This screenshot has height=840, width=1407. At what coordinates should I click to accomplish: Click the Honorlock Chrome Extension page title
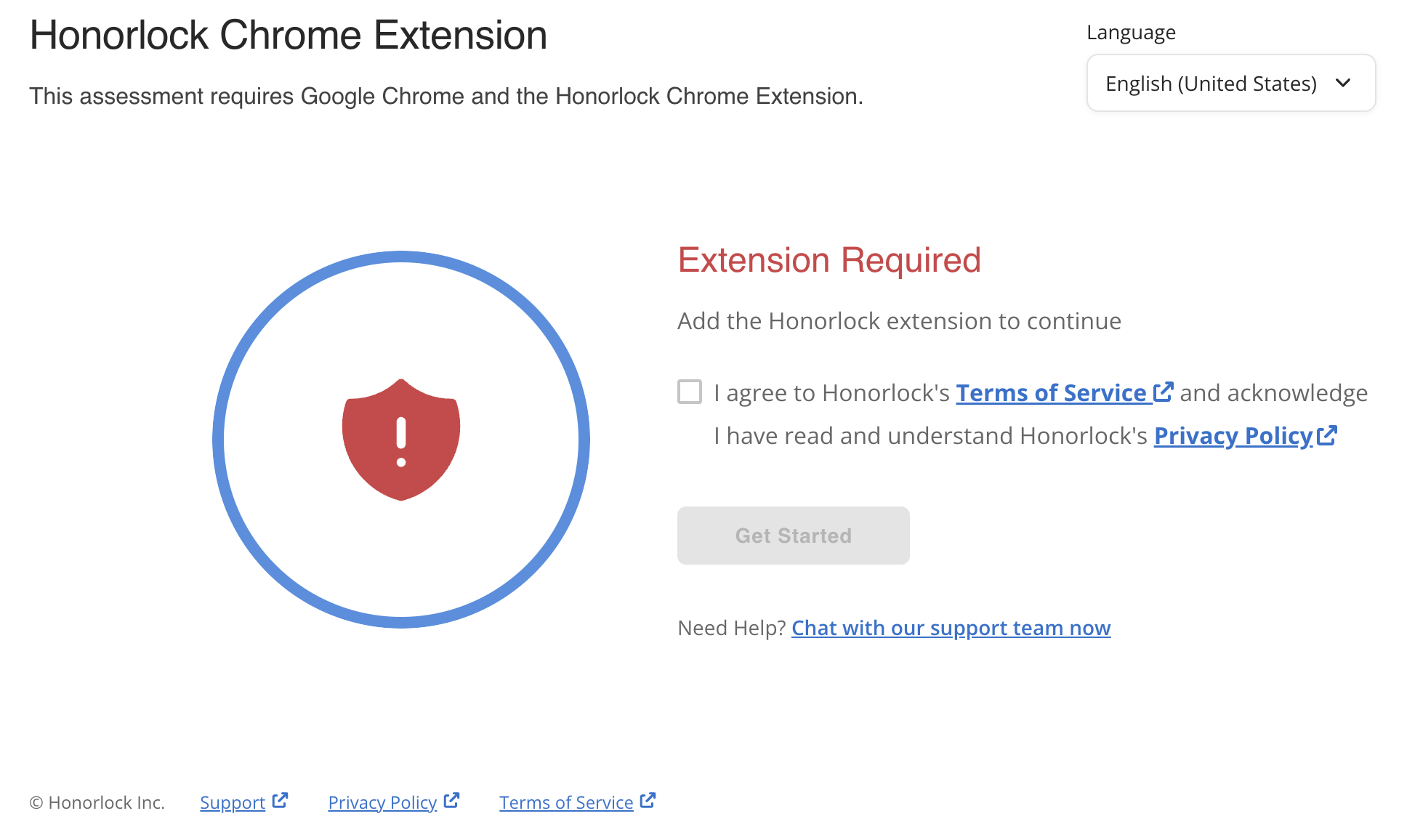click(x=289, y=35)
